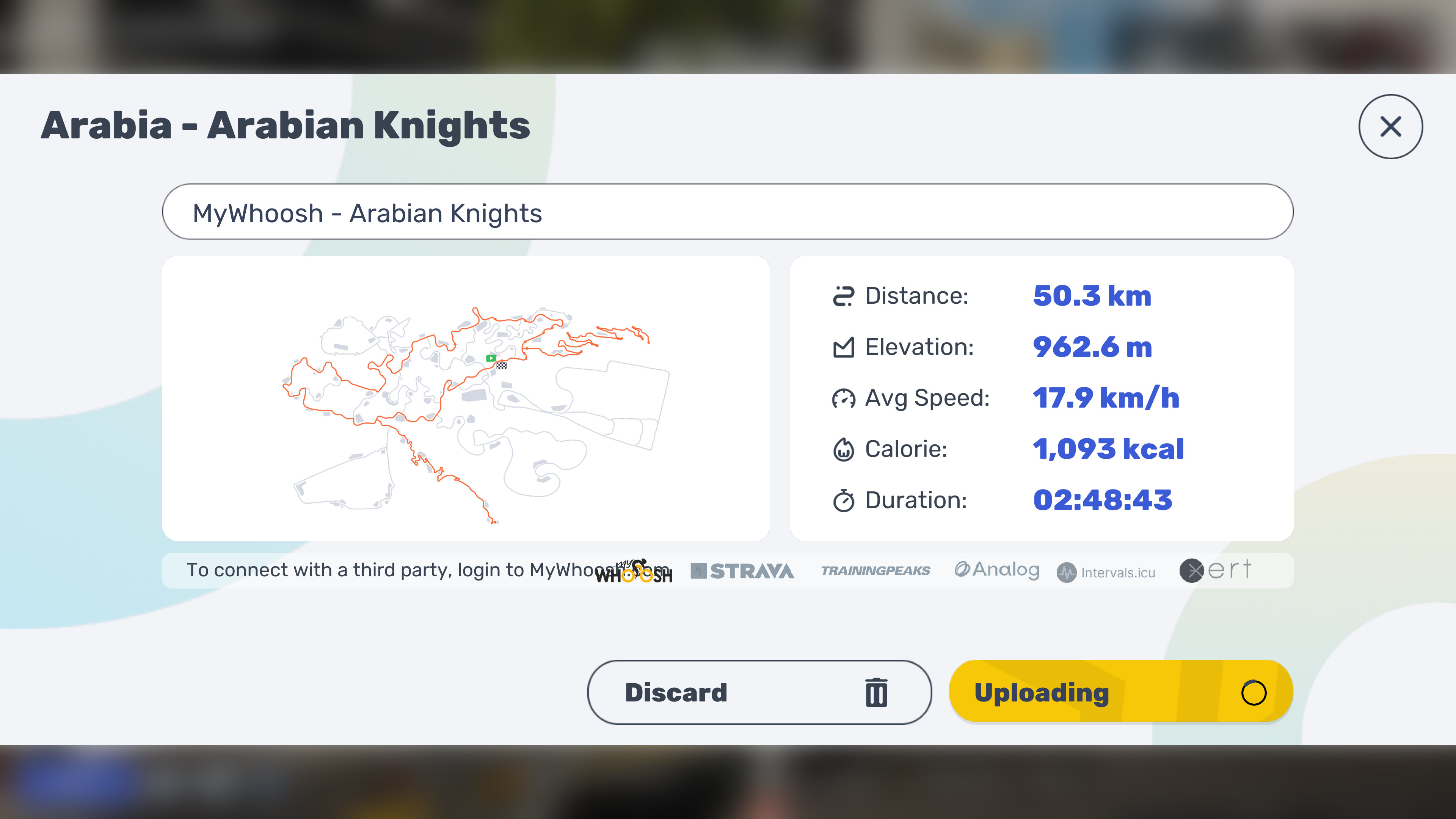Image resolution: width=1456 pixels, height=819 pixels.
Task: Click the trash can icon on Discard
Action: tap(876, 692)
